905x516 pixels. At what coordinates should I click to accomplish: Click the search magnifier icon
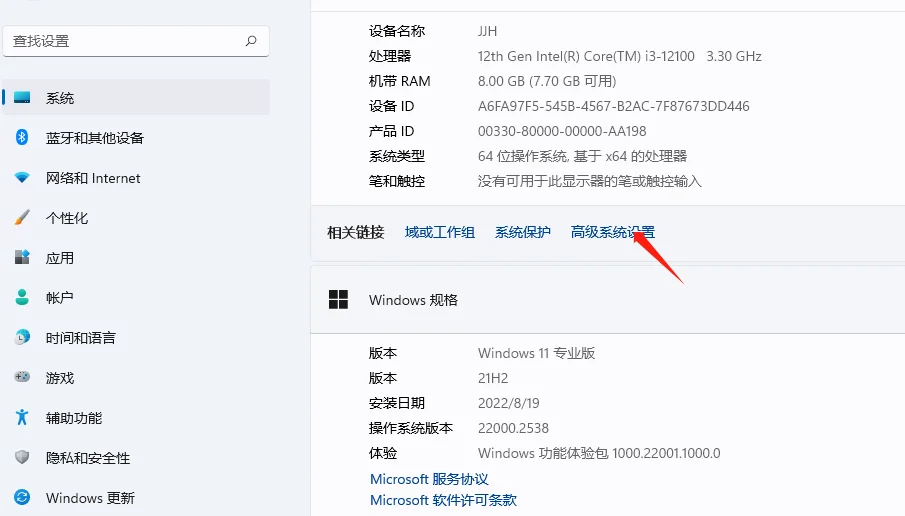pos(251,41)
